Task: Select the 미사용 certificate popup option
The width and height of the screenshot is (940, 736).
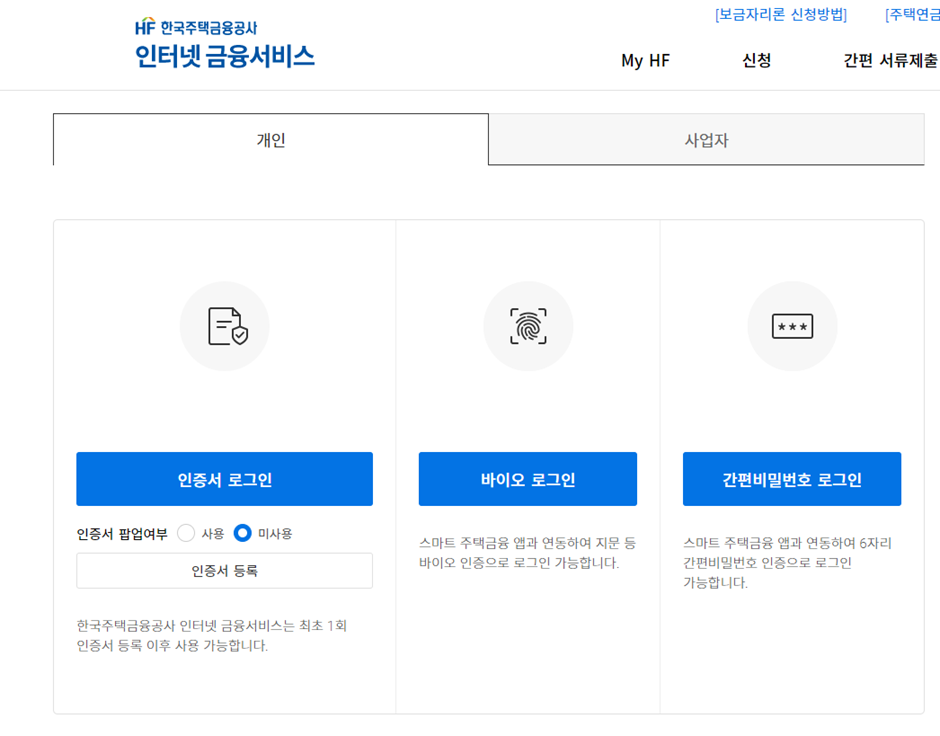Action: click(242, 533)
